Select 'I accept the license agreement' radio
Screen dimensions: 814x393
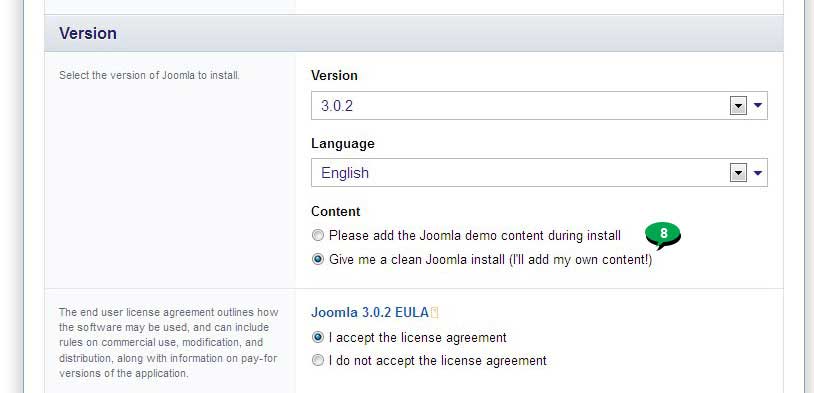318,337
